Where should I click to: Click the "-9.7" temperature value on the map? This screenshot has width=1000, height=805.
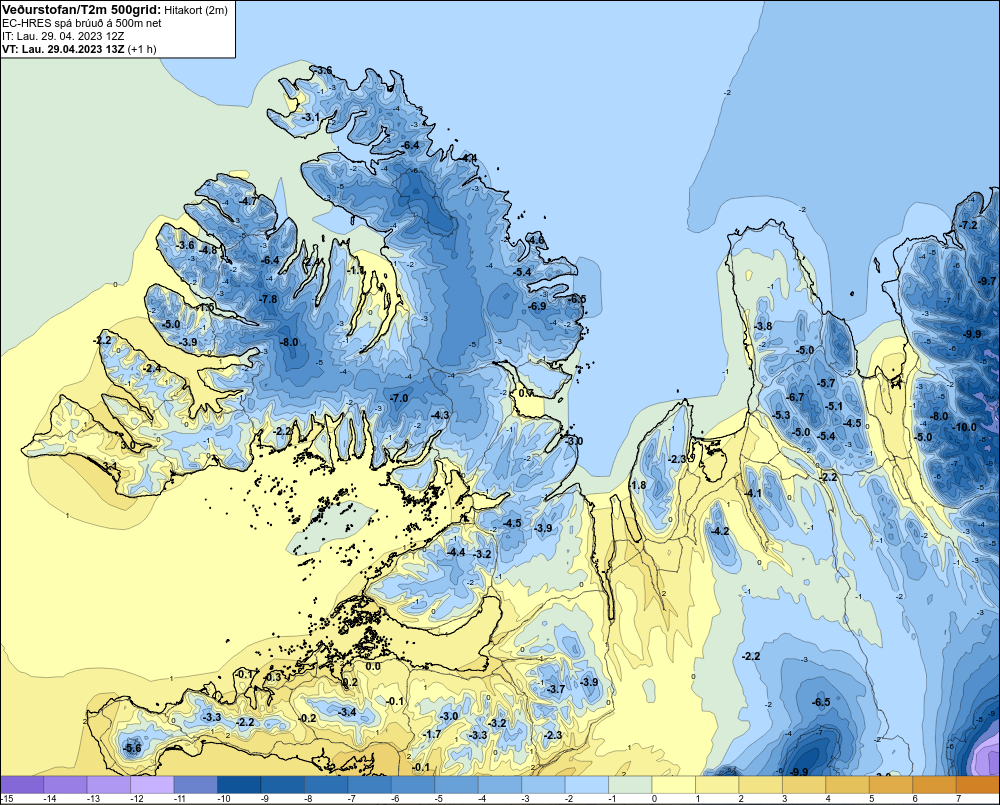[987, 281]
